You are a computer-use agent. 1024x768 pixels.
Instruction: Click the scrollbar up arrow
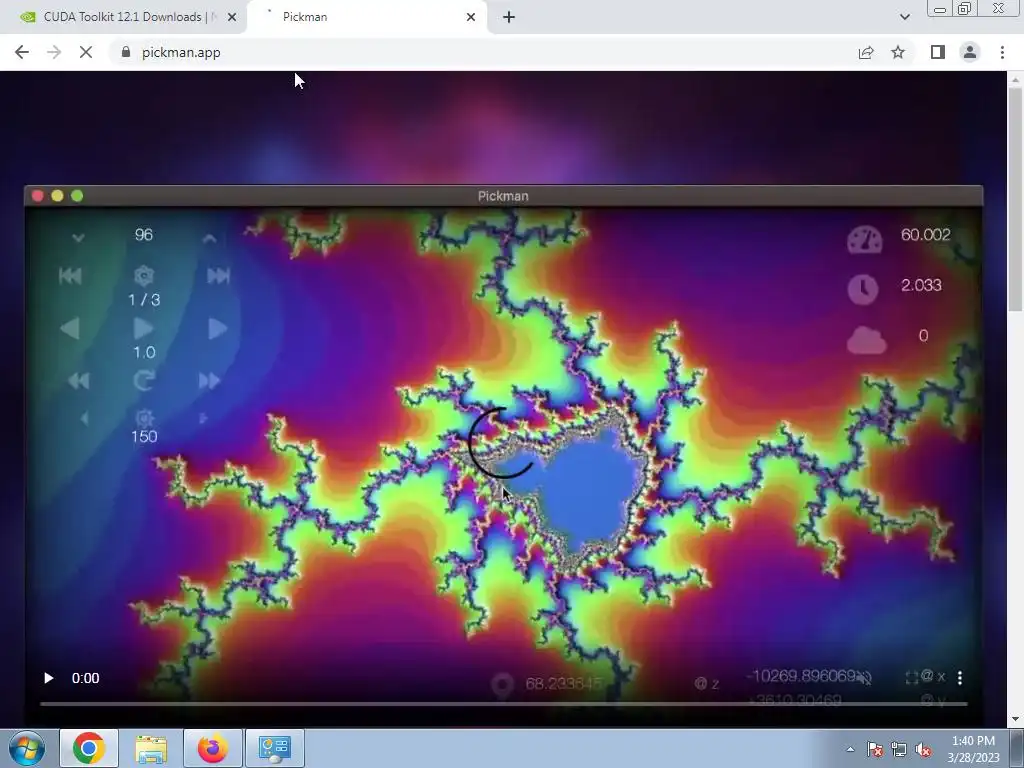point(1015,79)
